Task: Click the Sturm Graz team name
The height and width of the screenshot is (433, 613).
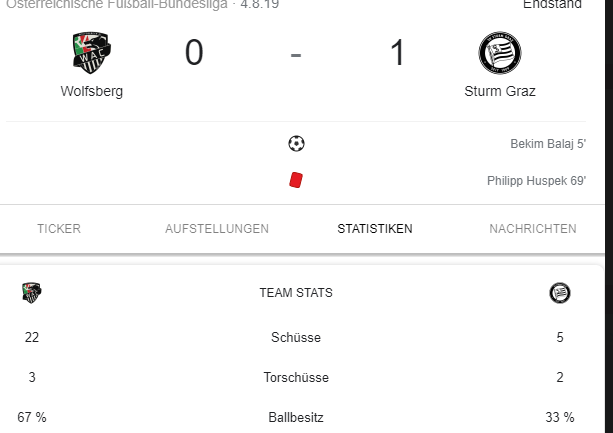Action: click(500, 91)
